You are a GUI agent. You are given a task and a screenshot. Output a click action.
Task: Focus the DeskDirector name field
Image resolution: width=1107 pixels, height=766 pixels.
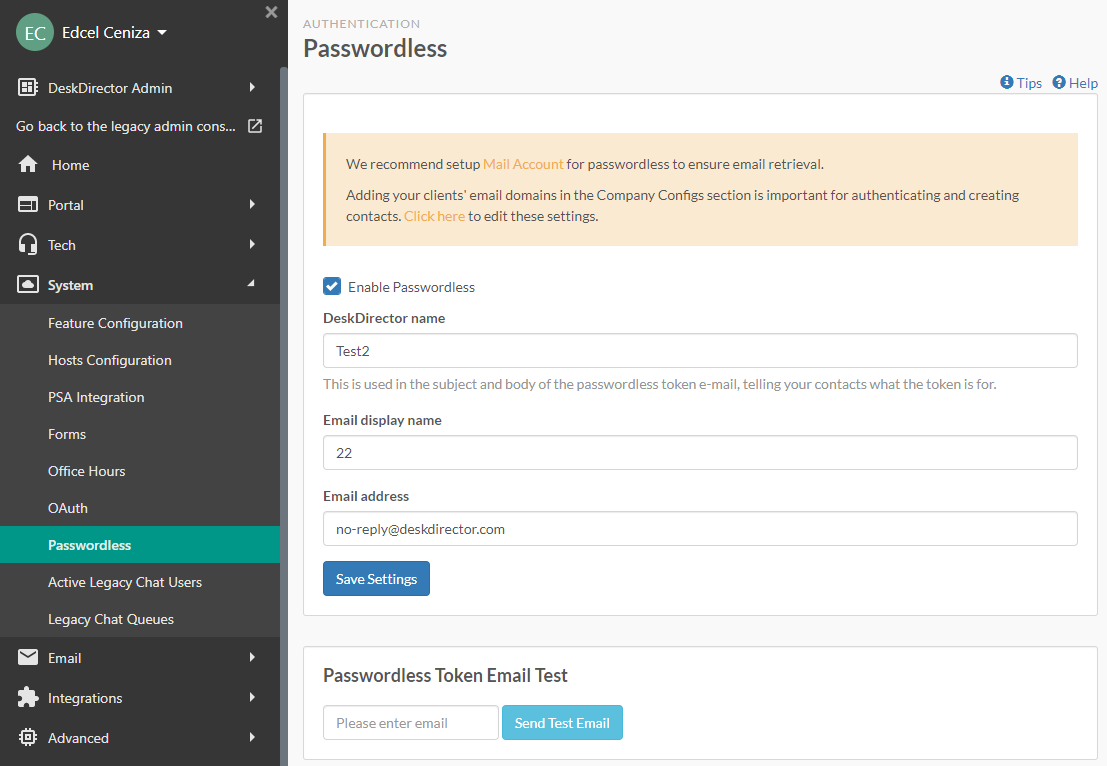point(700,351)
